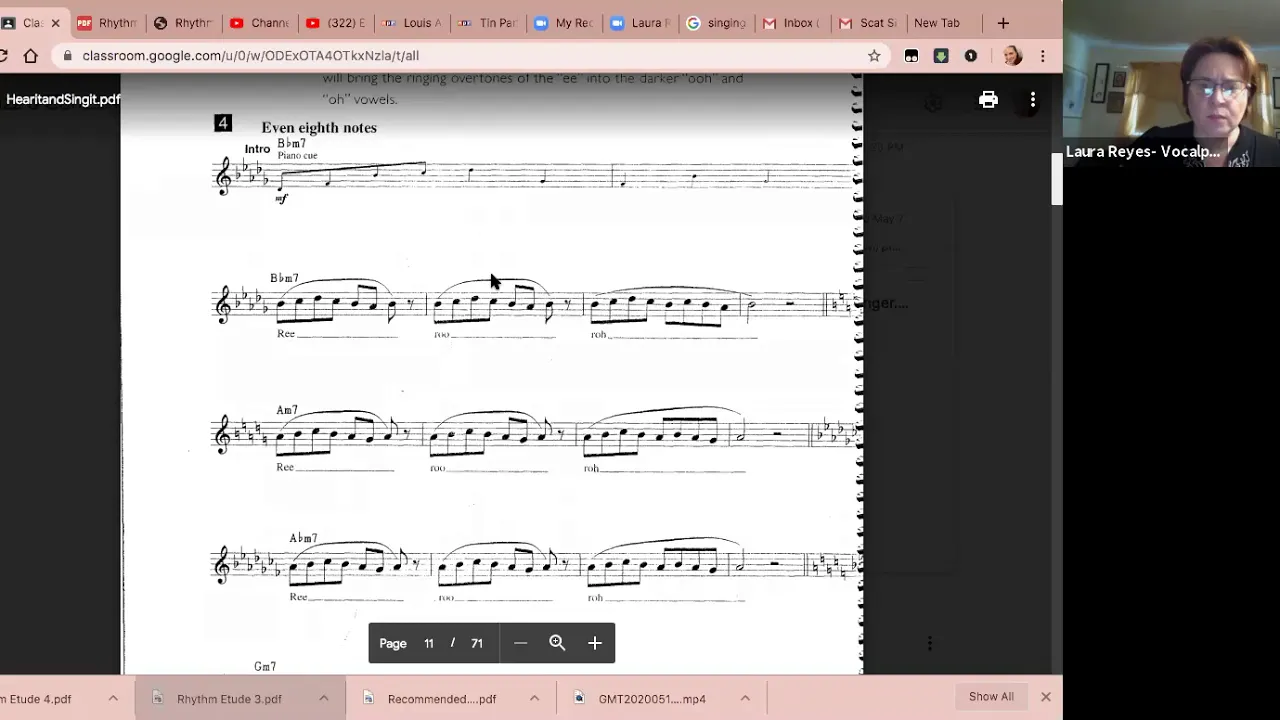Zoom in on the PDF page

(595, 643)
